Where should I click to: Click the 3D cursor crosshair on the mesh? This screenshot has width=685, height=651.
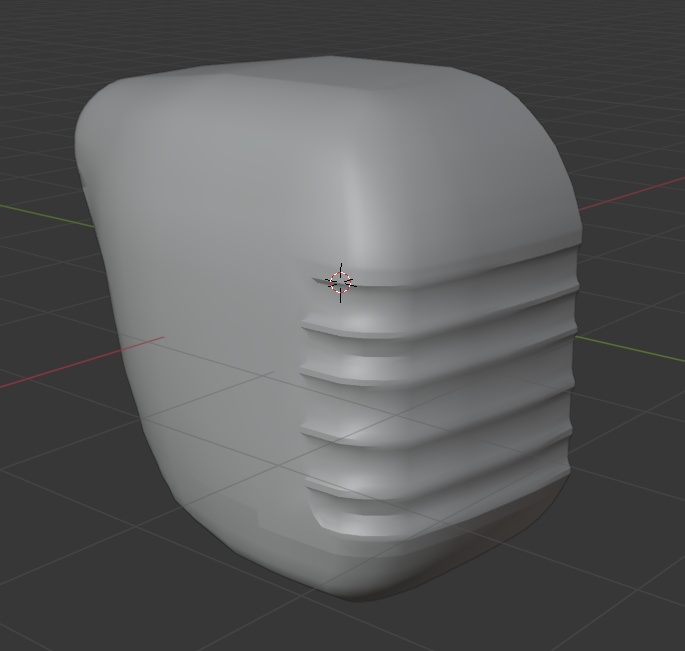[x=341, y=282]
